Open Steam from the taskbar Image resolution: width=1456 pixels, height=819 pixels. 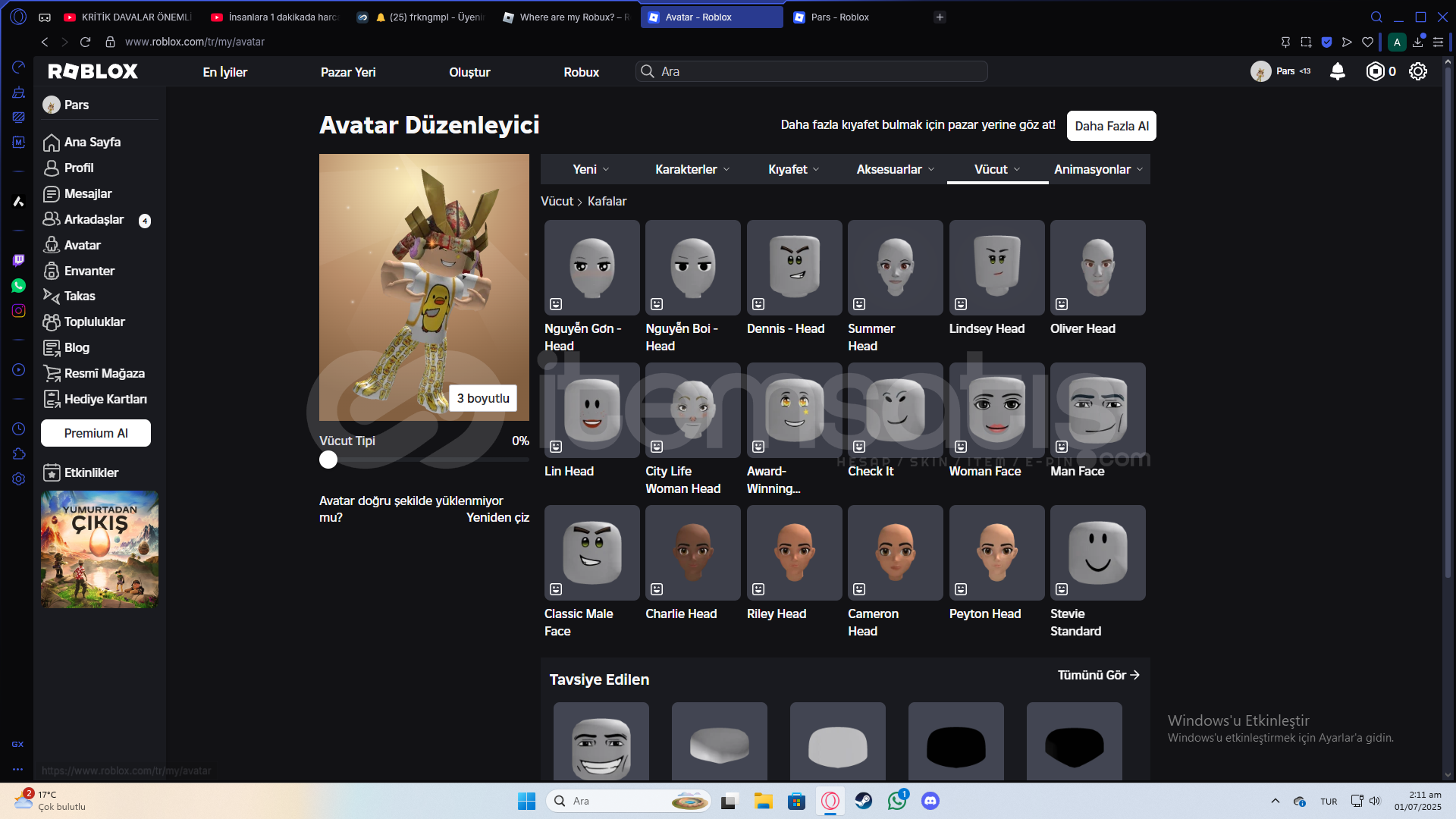863,801
